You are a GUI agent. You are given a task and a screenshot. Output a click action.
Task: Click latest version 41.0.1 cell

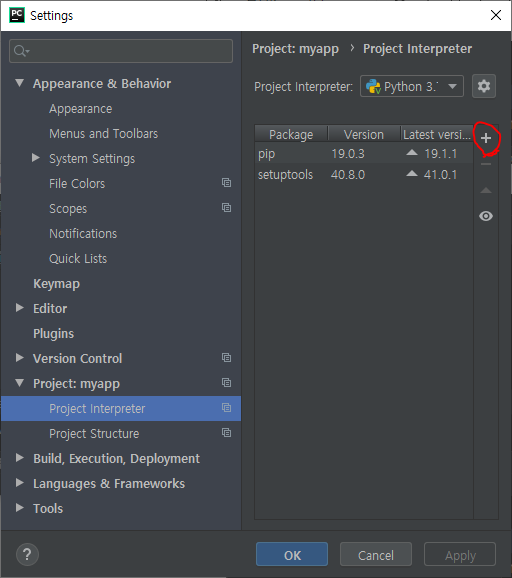(440, 174)
